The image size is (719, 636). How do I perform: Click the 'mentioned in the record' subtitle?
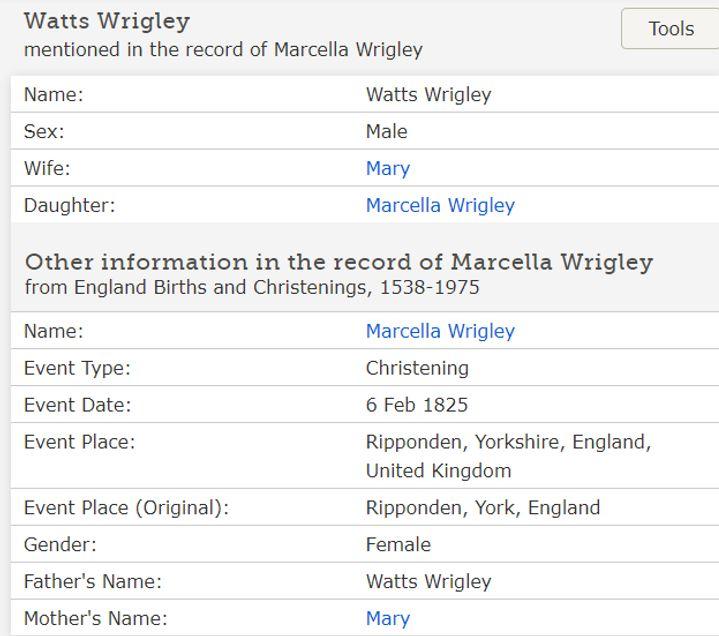point(223,49)
